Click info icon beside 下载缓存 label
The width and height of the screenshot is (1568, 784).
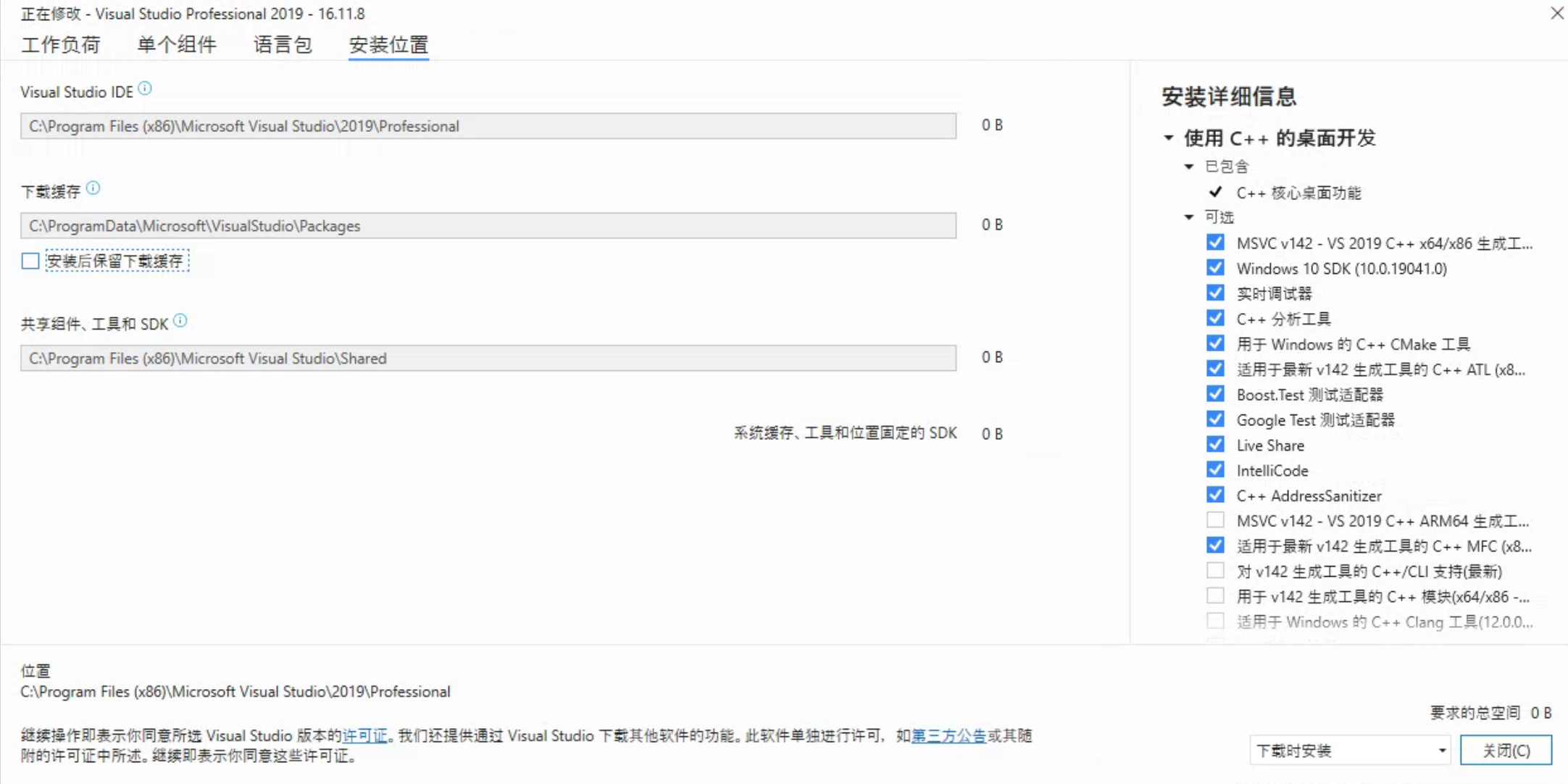93,188
